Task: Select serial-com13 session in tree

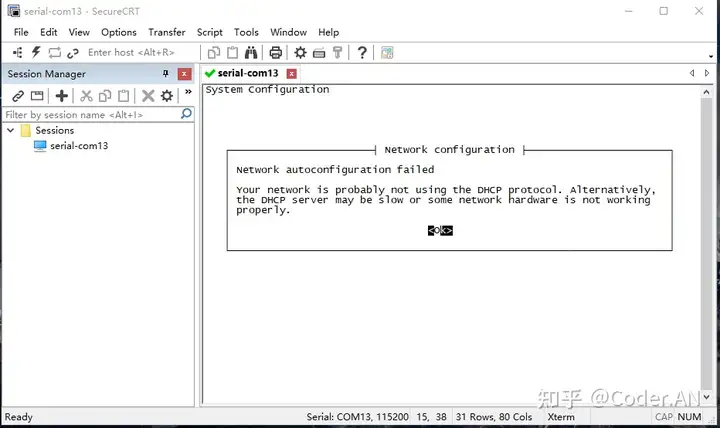Action: coord(79,146)
